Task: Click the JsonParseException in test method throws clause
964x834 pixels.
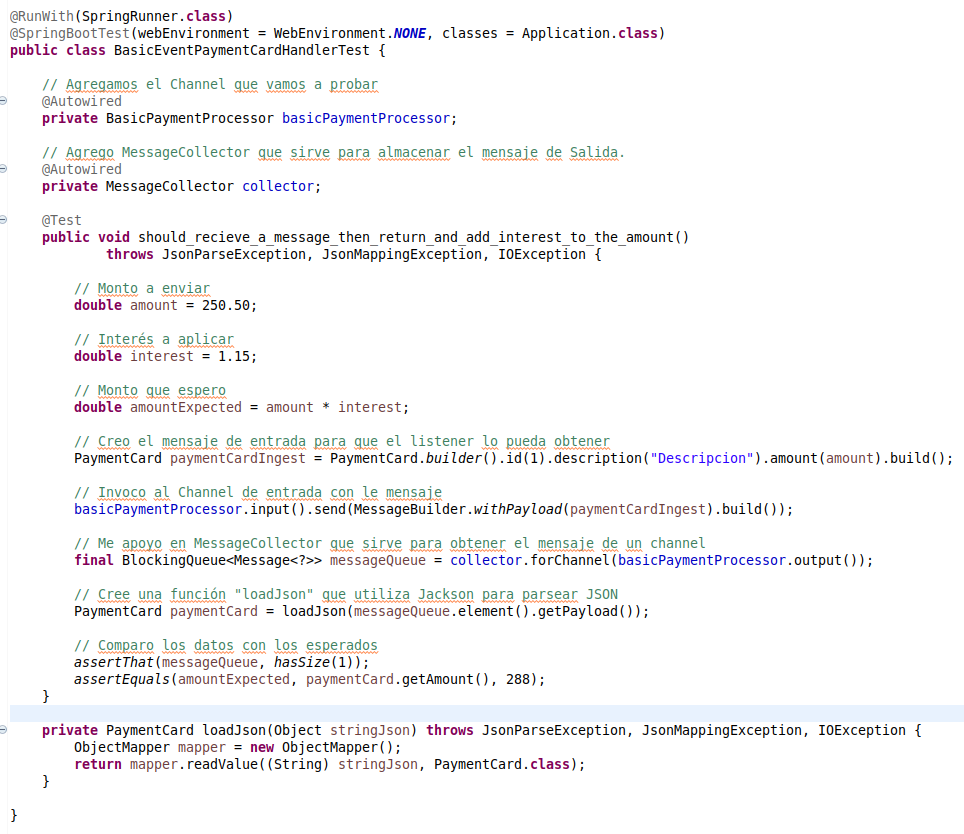Action: tap(234, 254)
